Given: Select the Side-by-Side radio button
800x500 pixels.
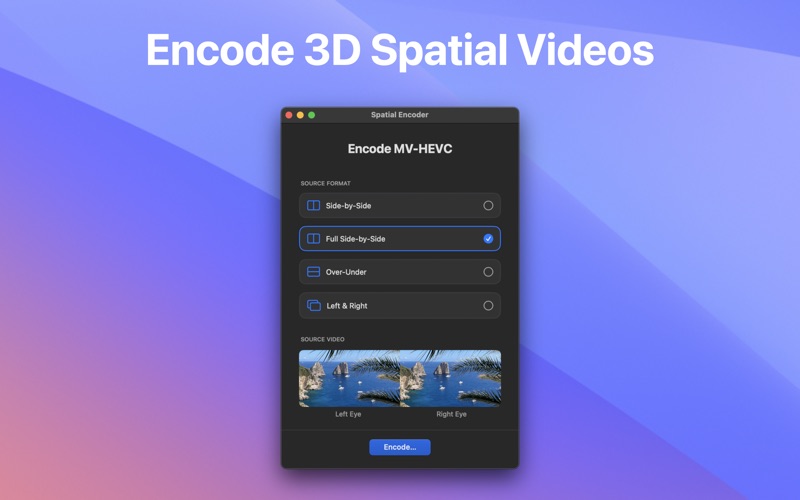Looking at the screenshot, I should pos(488,206).
